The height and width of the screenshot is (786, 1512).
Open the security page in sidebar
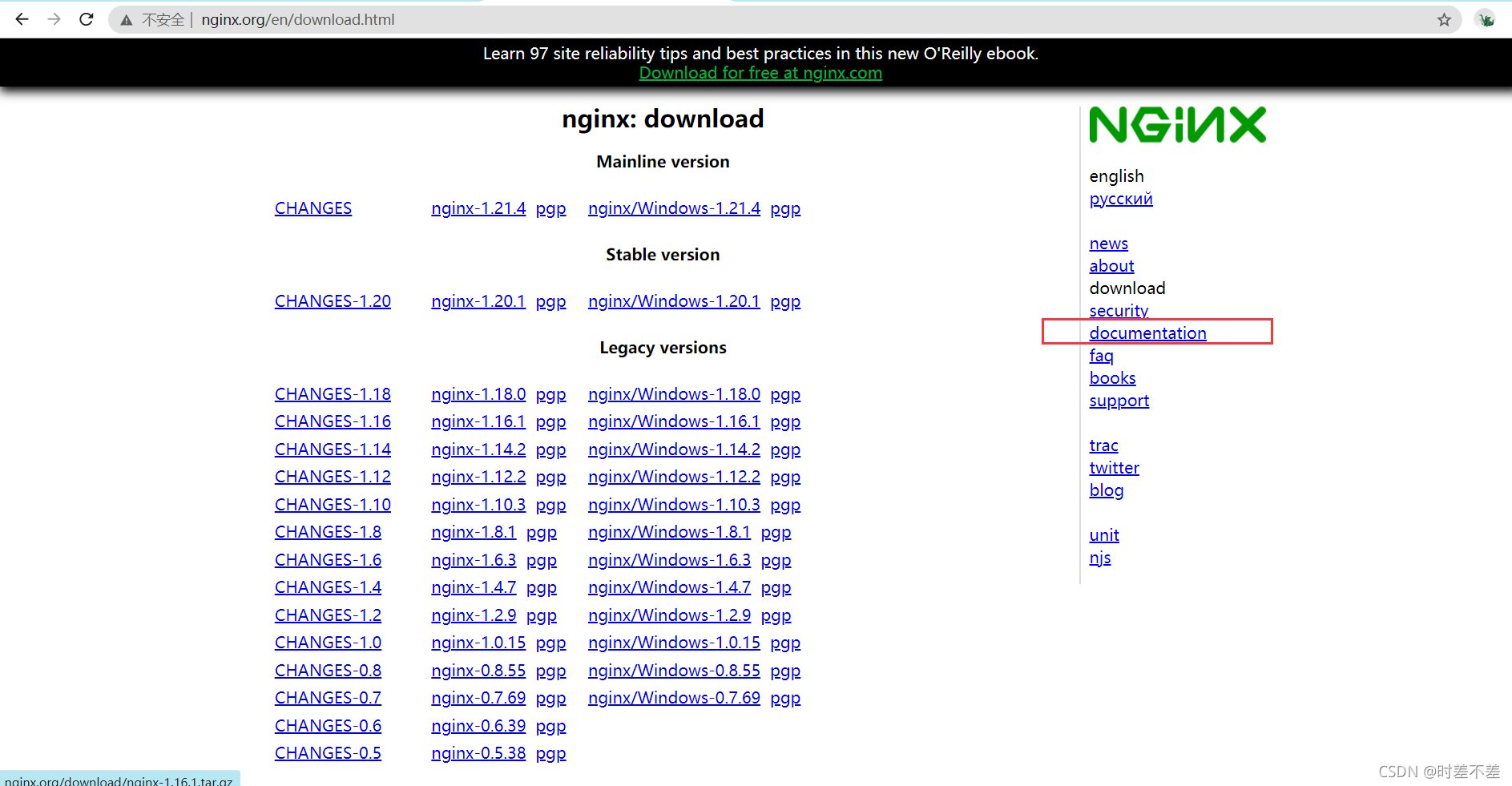(x=1119, y=311)
